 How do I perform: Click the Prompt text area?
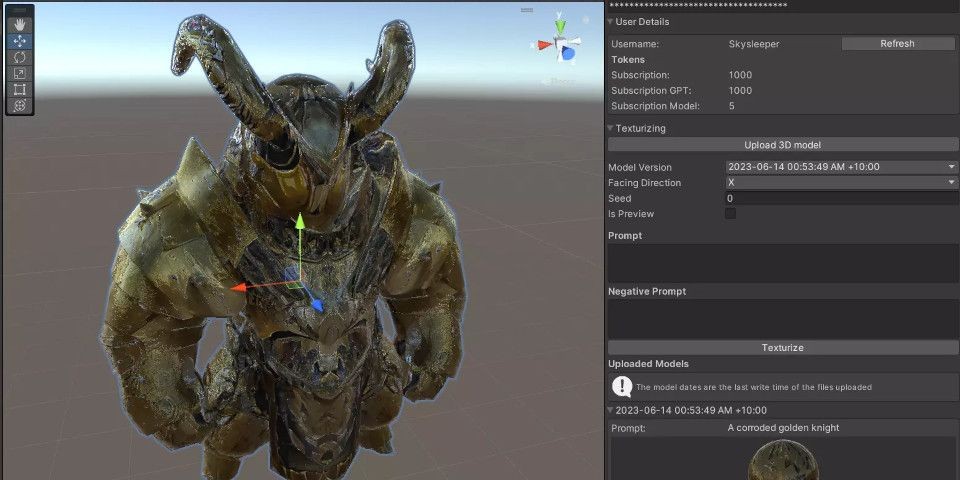(x=782, y=263)
